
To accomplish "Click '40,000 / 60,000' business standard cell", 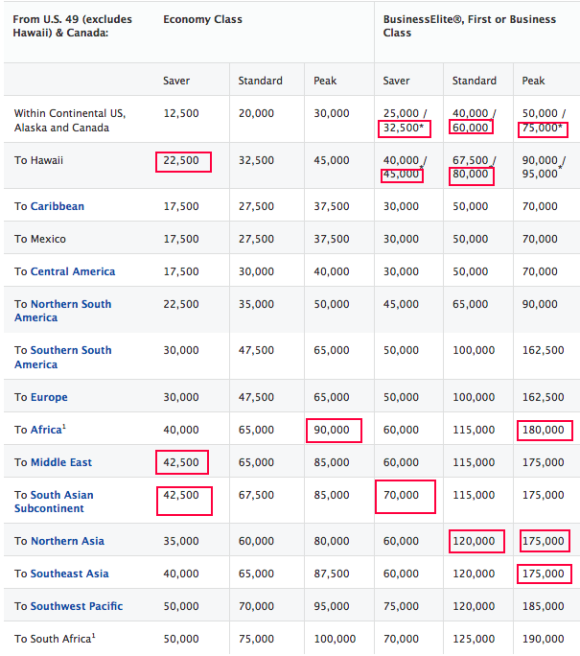I will (x=474, y=120).
